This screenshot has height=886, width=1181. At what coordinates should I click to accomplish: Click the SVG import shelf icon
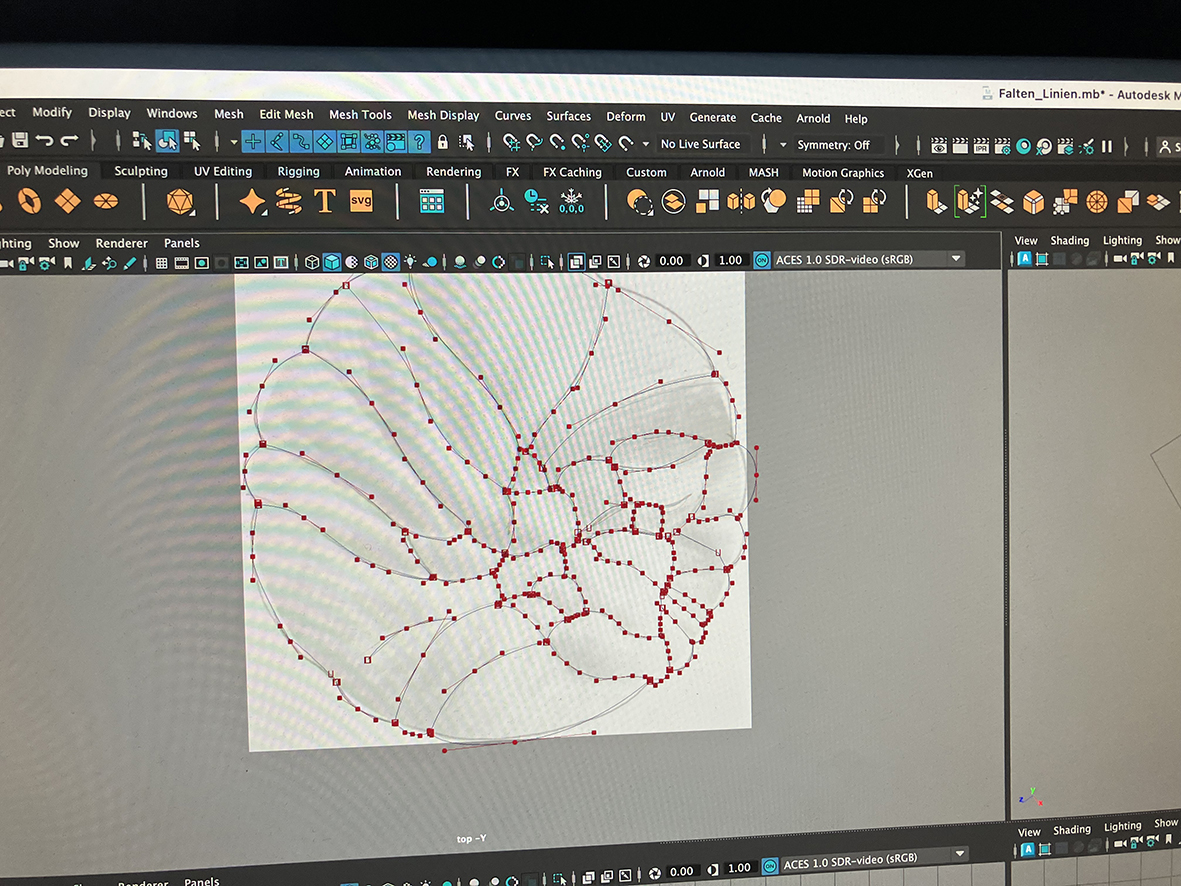[361, 201]
